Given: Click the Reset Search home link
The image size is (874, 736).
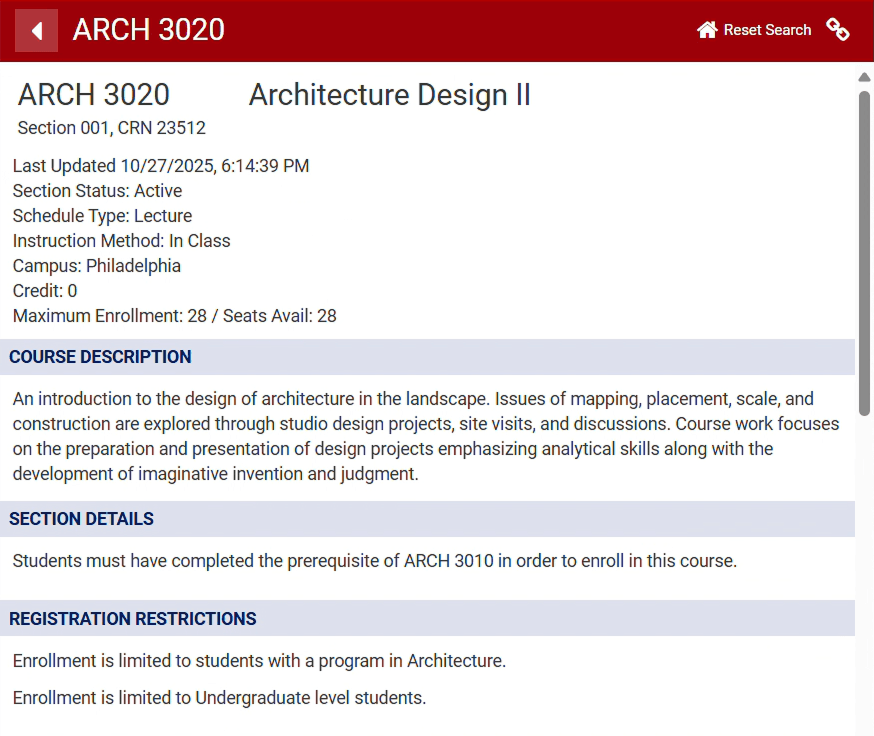Looking at the screenshot, I should click(754, 30).
